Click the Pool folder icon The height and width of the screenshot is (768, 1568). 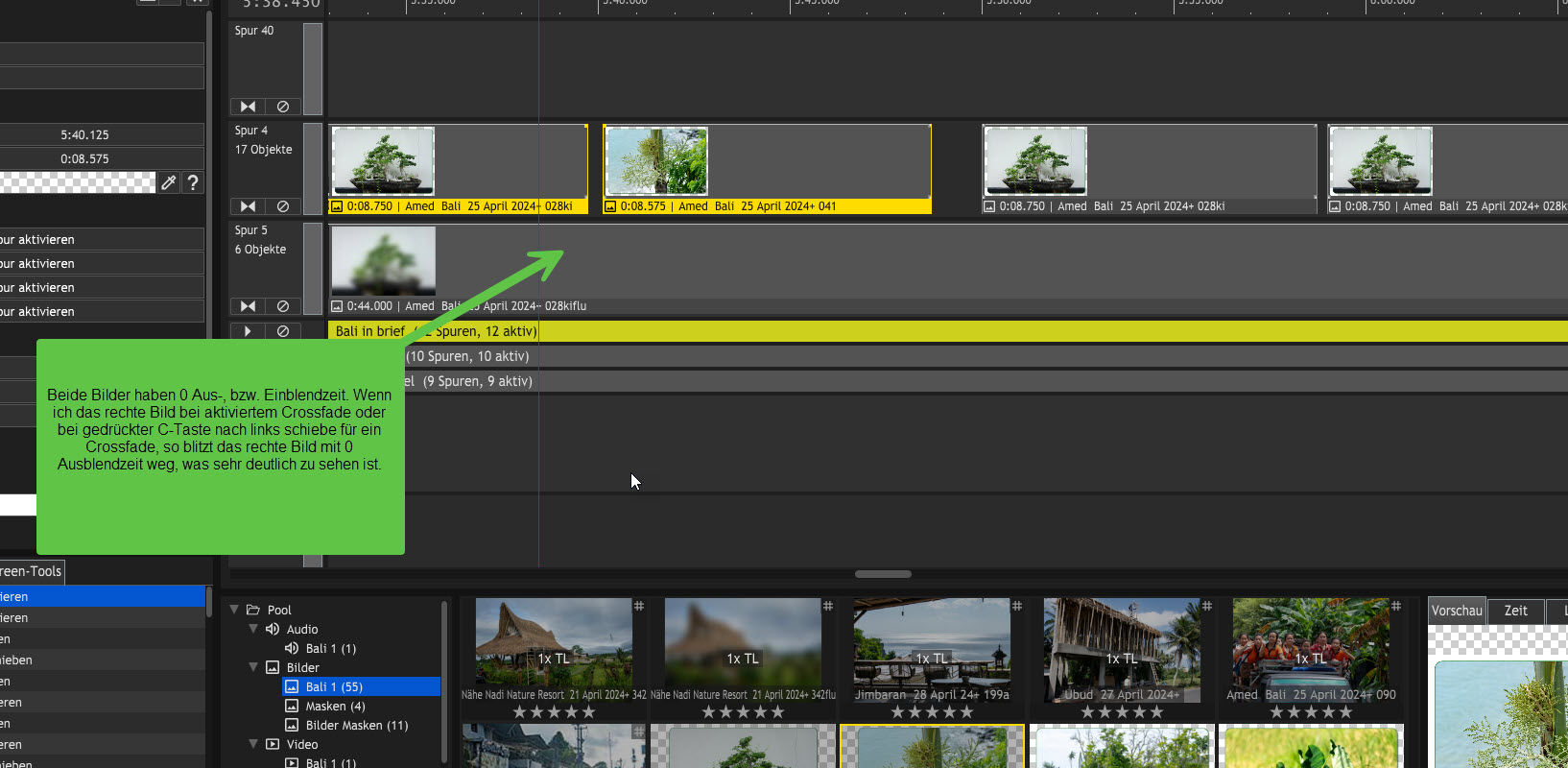tap(253, 610)
